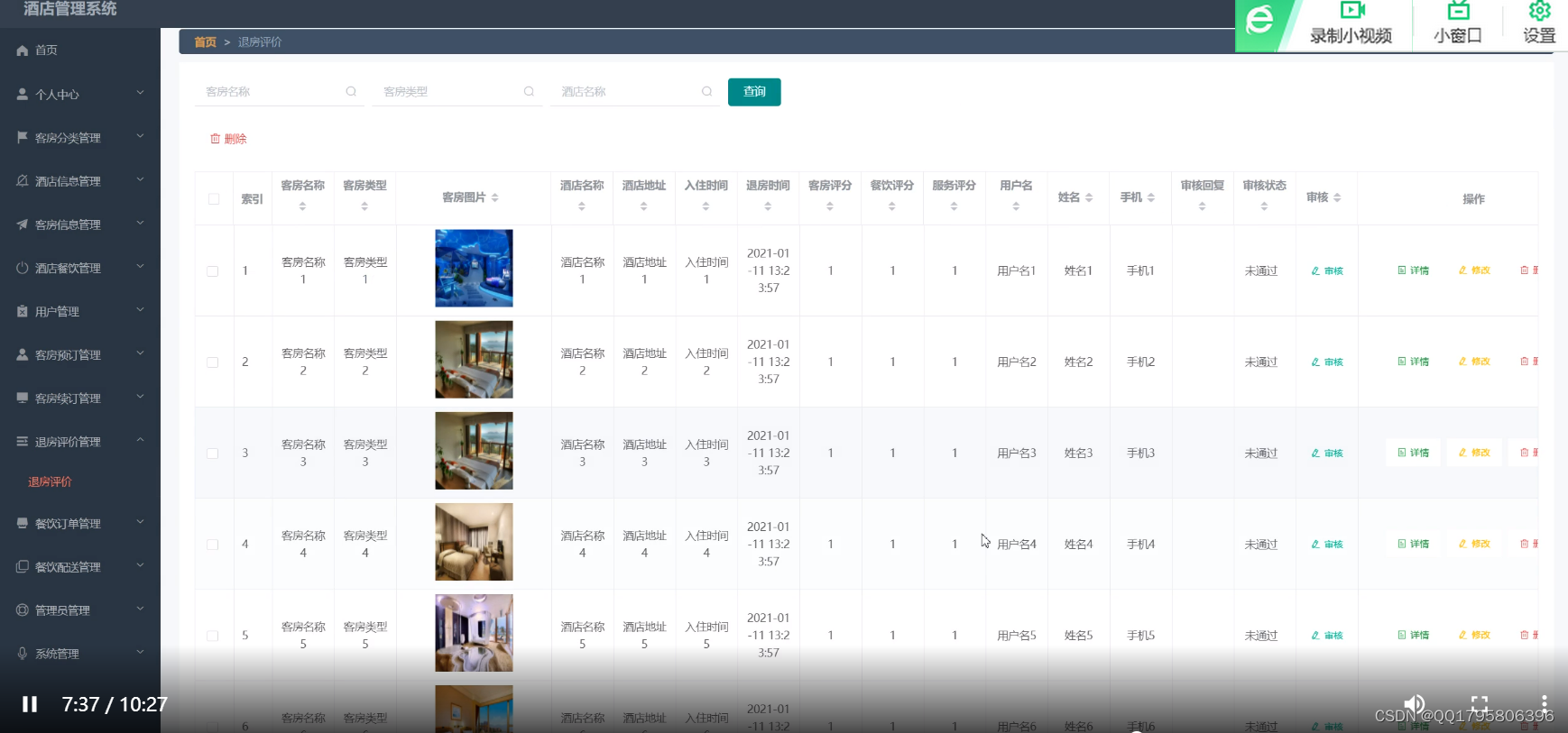Screen dimensions: 1568x733
Task: Pause the video playback
Action: tap(30, 704)
